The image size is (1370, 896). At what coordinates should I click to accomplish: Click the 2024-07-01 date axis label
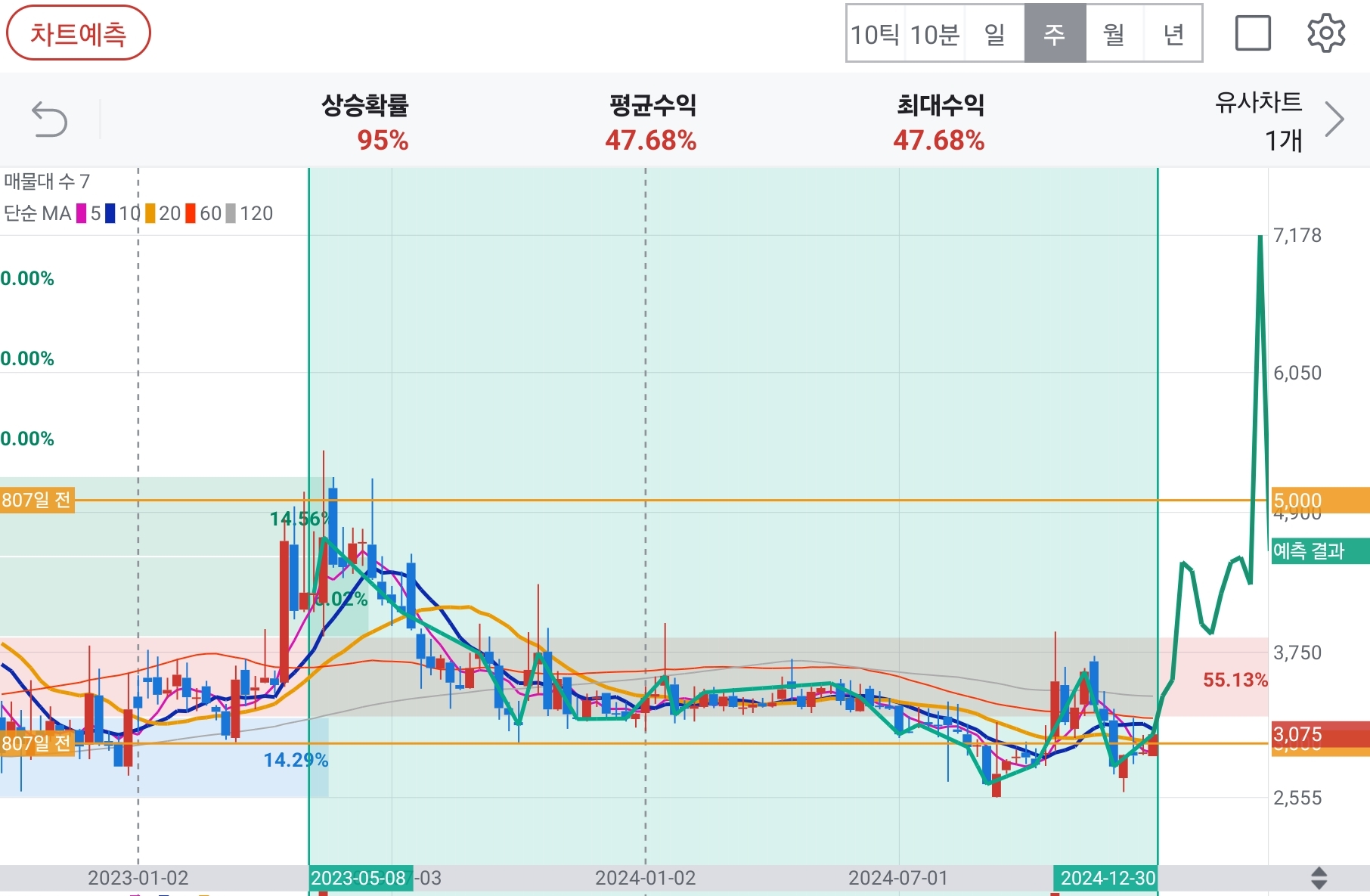click(x=898, y=878)
